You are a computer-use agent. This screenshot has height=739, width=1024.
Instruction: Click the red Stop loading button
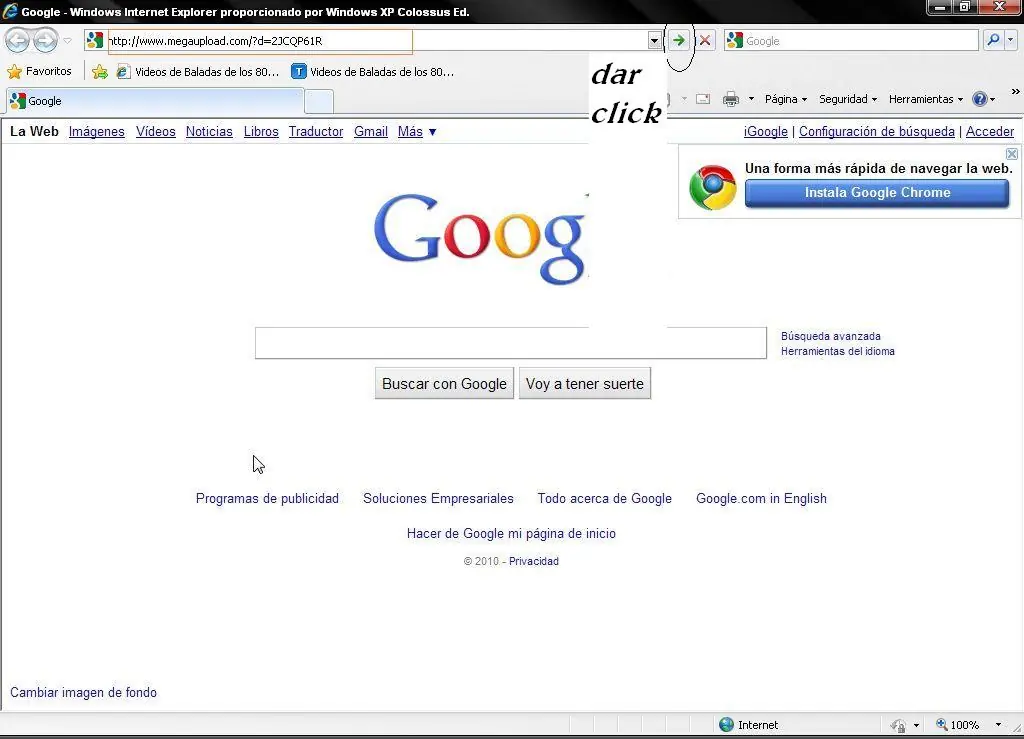[705, 40]
